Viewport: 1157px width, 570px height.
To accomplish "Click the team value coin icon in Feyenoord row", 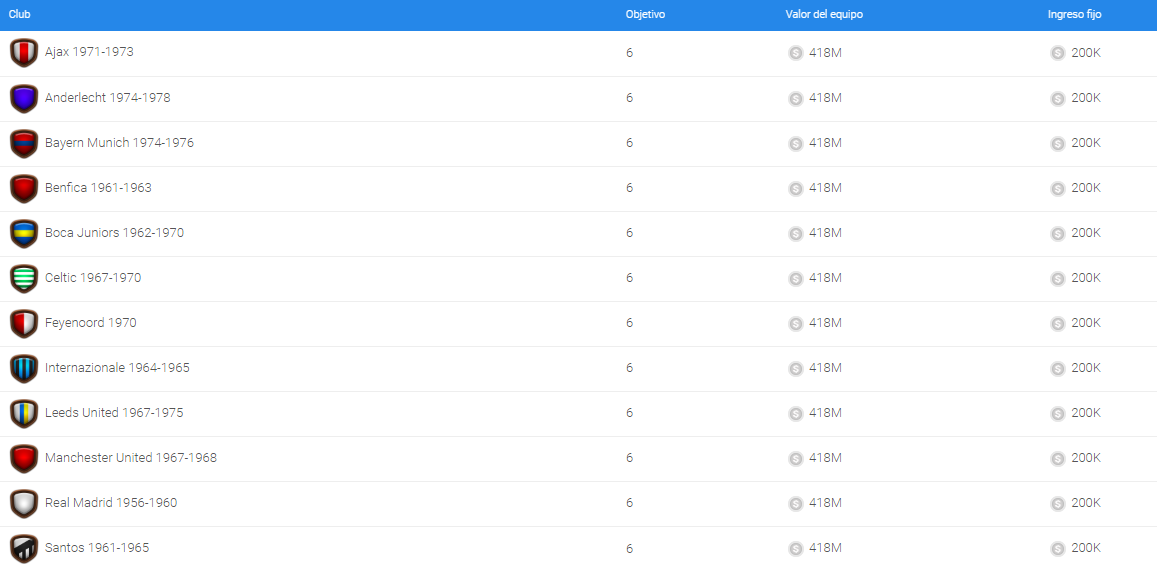I will tap(795, 323).
